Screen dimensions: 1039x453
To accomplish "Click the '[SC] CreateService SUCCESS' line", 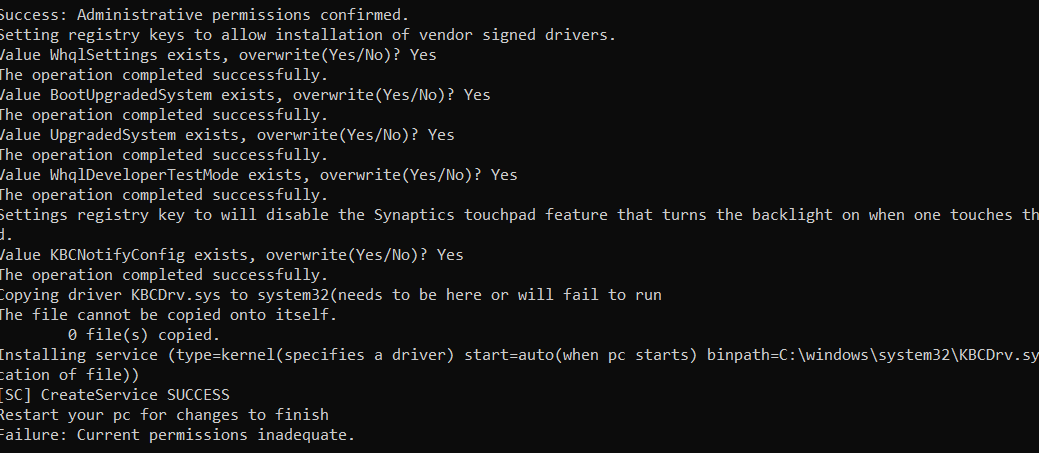I will (x=114, y=395).
